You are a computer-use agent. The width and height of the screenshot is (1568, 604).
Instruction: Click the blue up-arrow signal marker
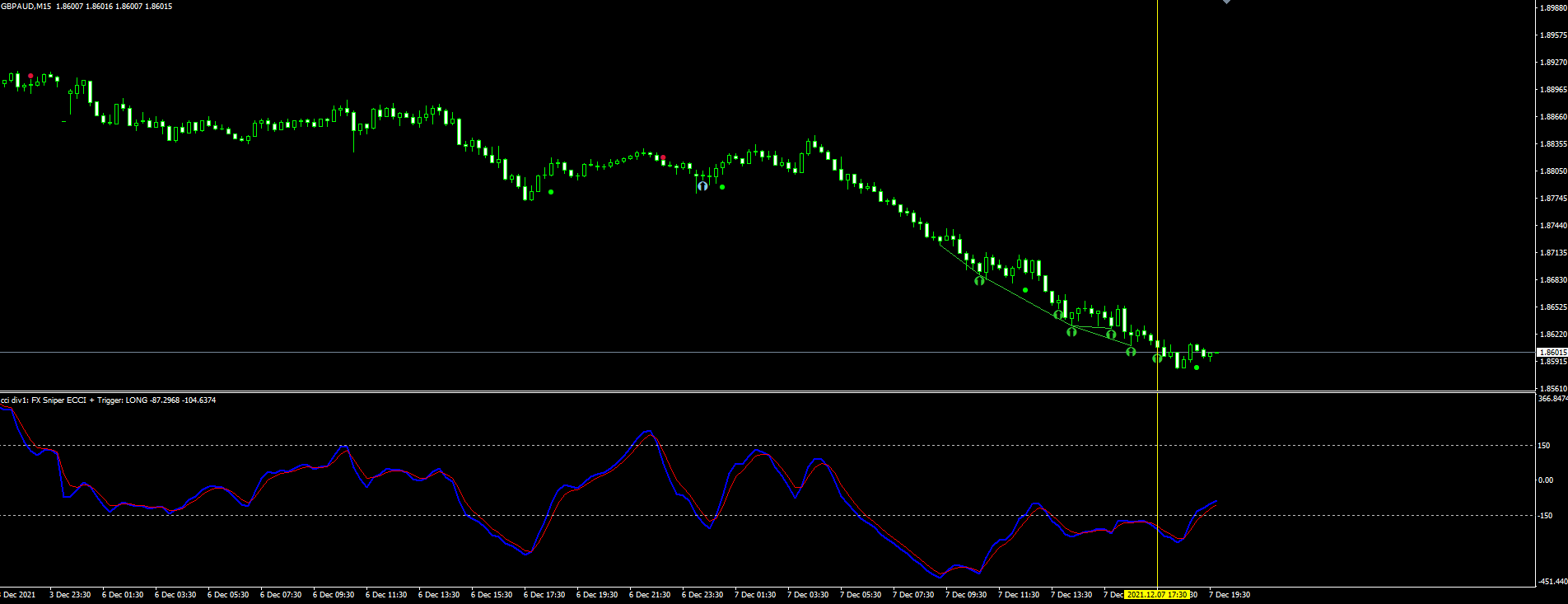(x=702, y=186)
